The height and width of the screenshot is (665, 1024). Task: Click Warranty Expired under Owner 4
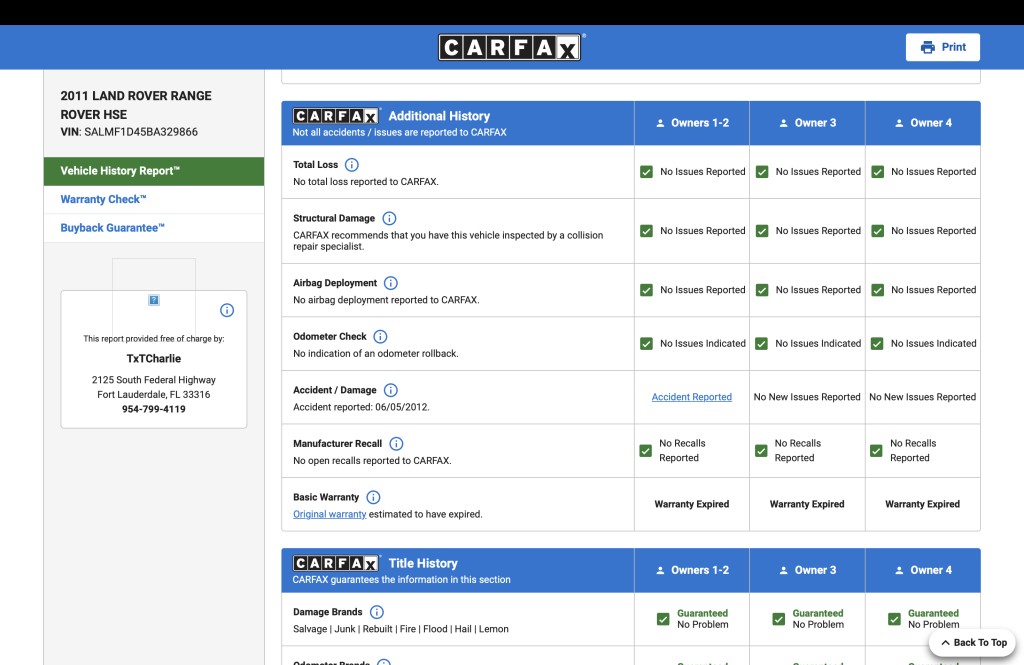pyautogui.click(x=923, y=504)
